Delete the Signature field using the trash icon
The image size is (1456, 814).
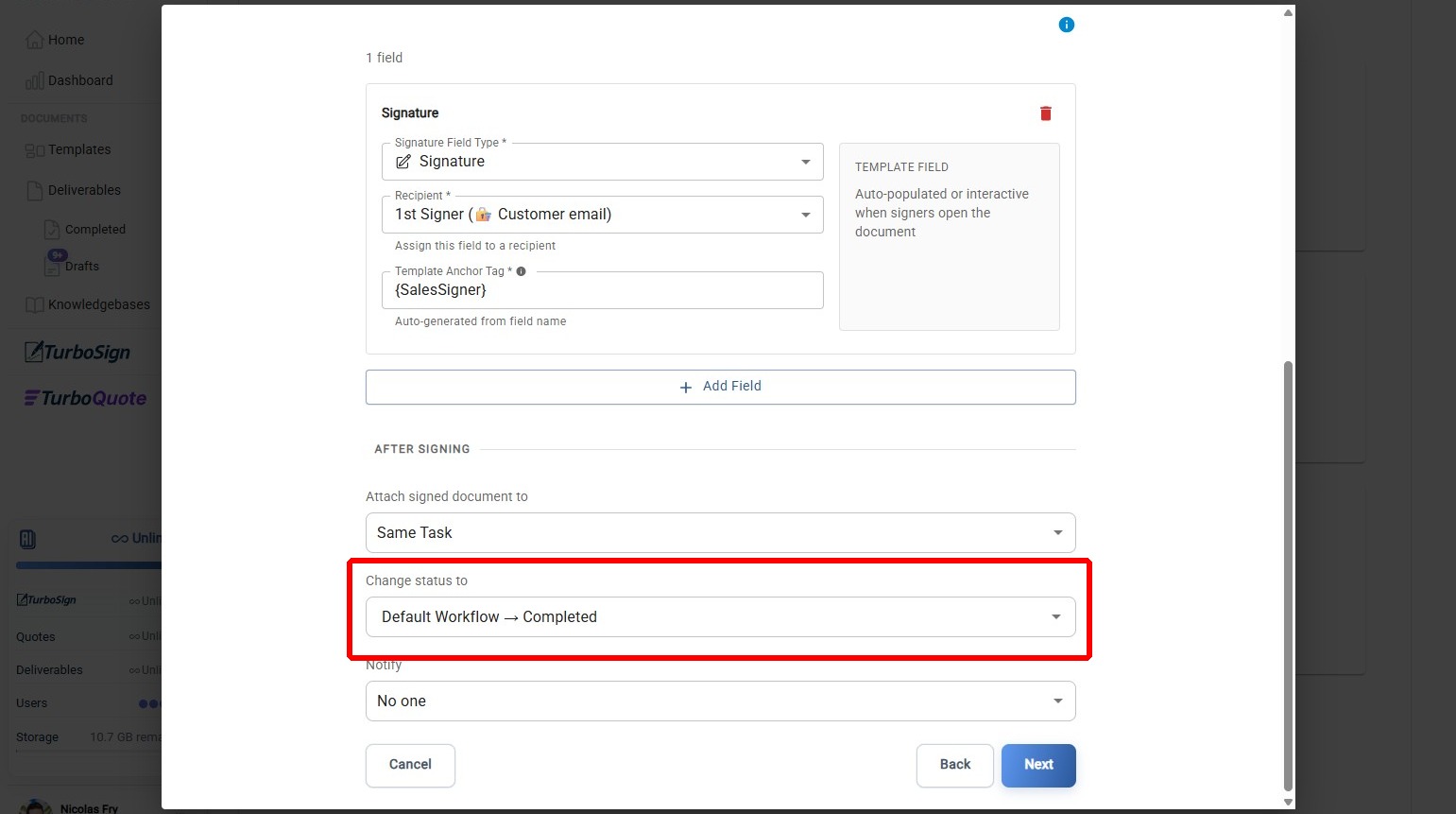pos(1045,113)
